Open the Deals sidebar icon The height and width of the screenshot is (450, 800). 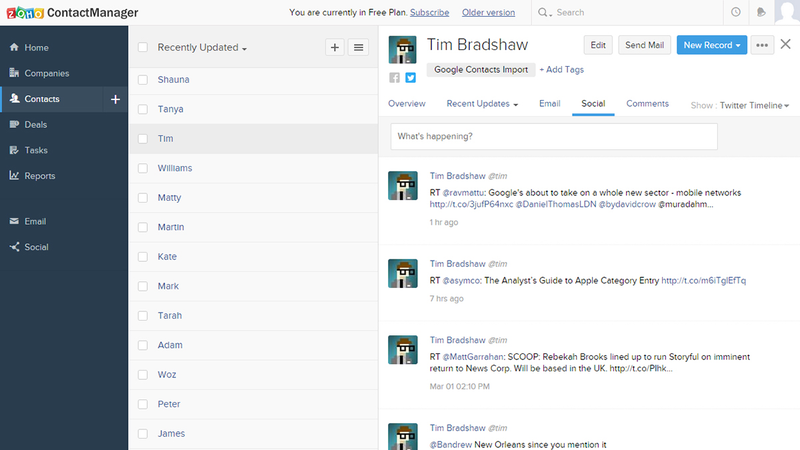[x=14, y=124]
